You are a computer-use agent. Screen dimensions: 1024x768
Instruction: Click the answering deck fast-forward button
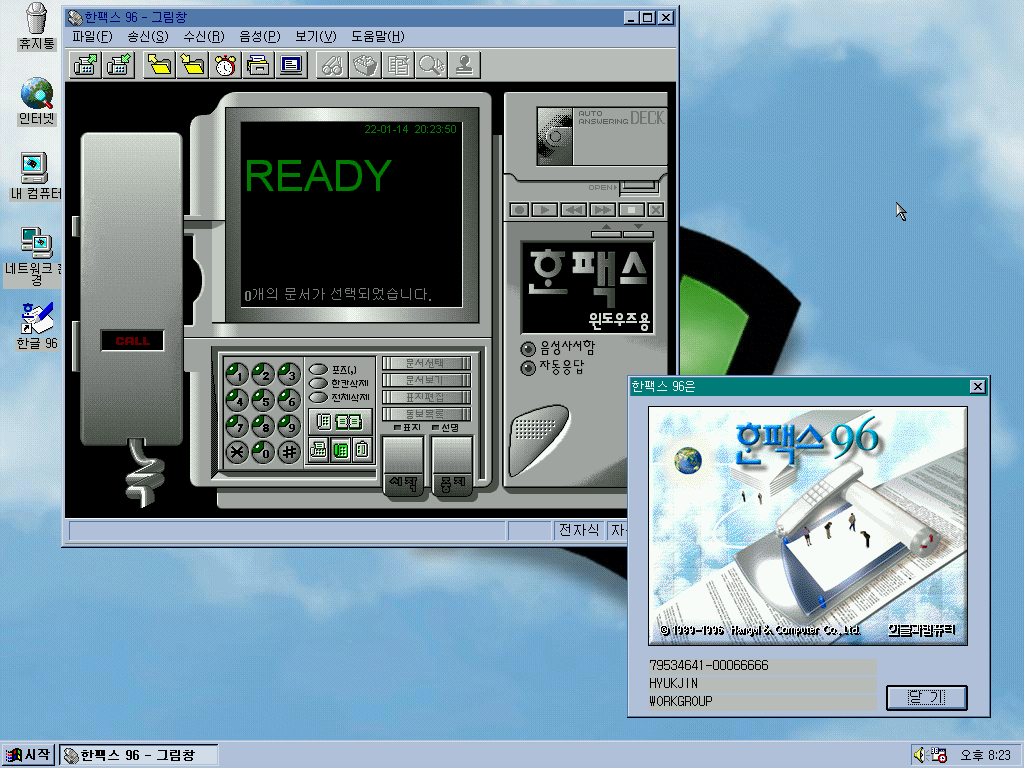pyautogui.click(x=602, y=210)
